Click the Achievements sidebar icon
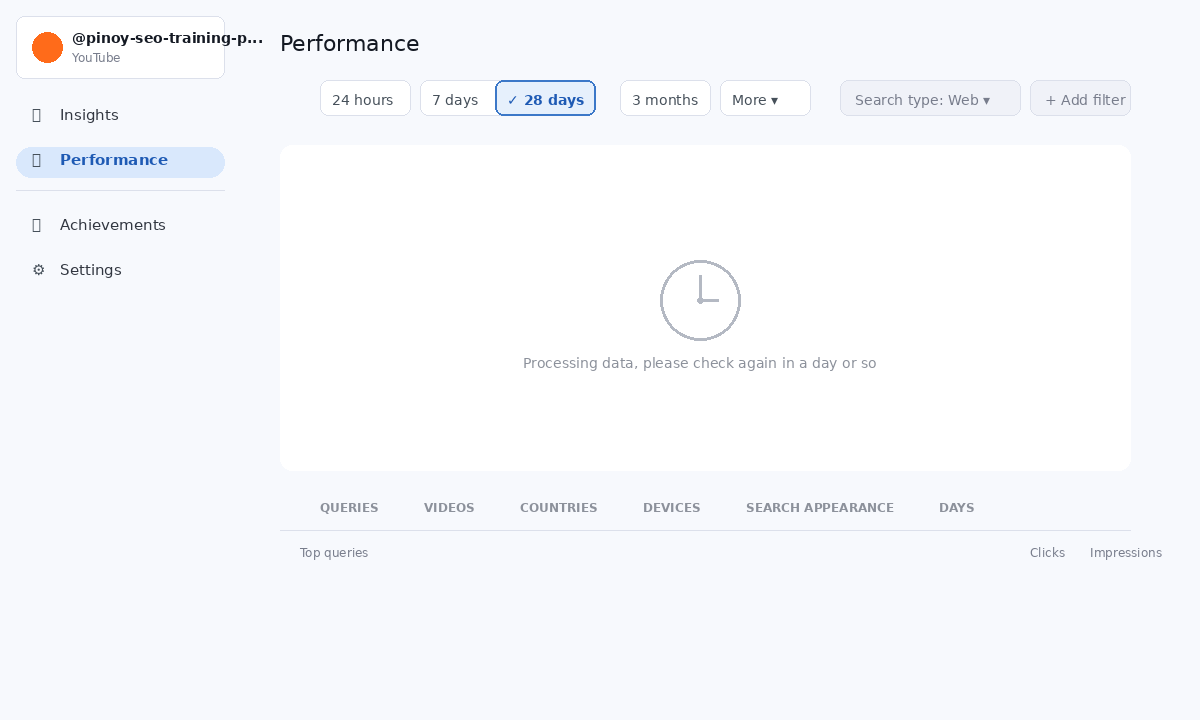Screen dimensions: 1200x720 coord(37,225)
